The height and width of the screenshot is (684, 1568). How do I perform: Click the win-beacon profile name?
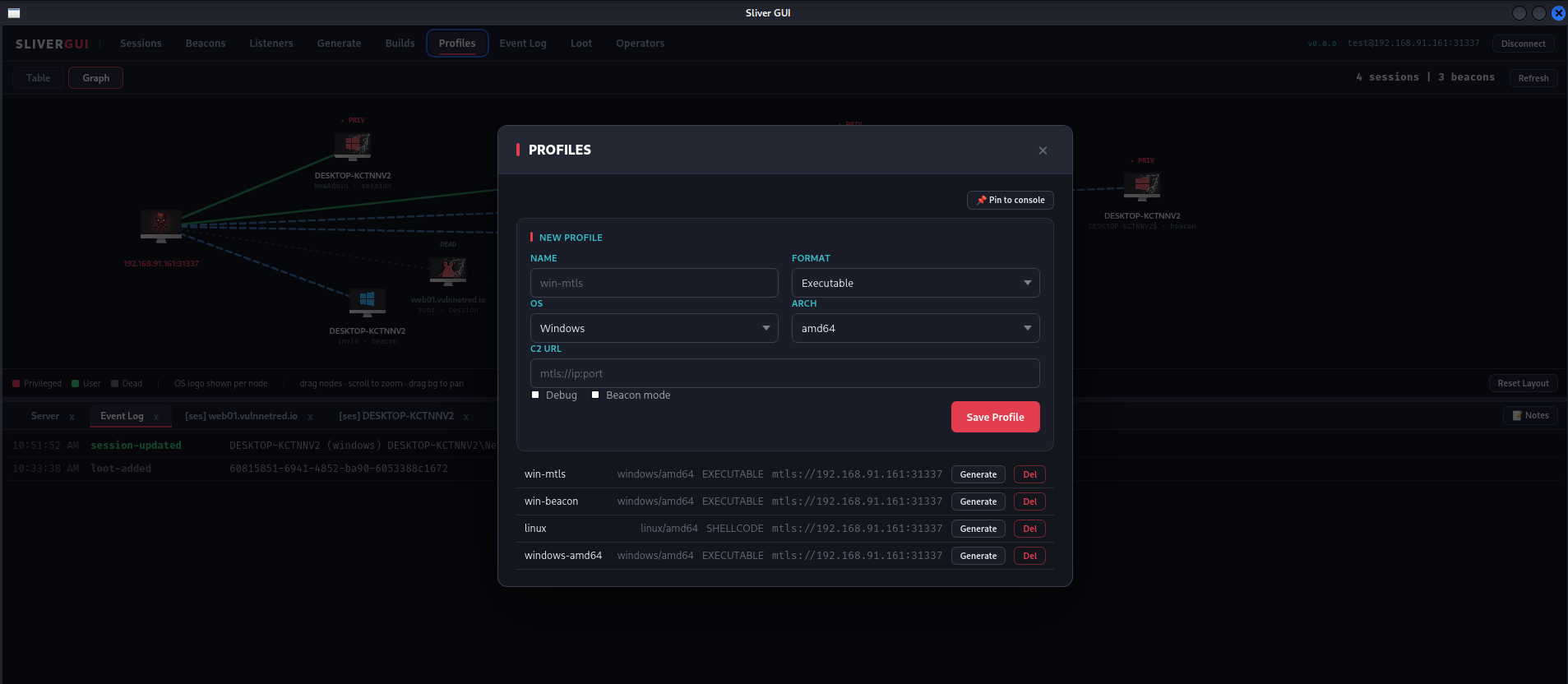(552, 501)
